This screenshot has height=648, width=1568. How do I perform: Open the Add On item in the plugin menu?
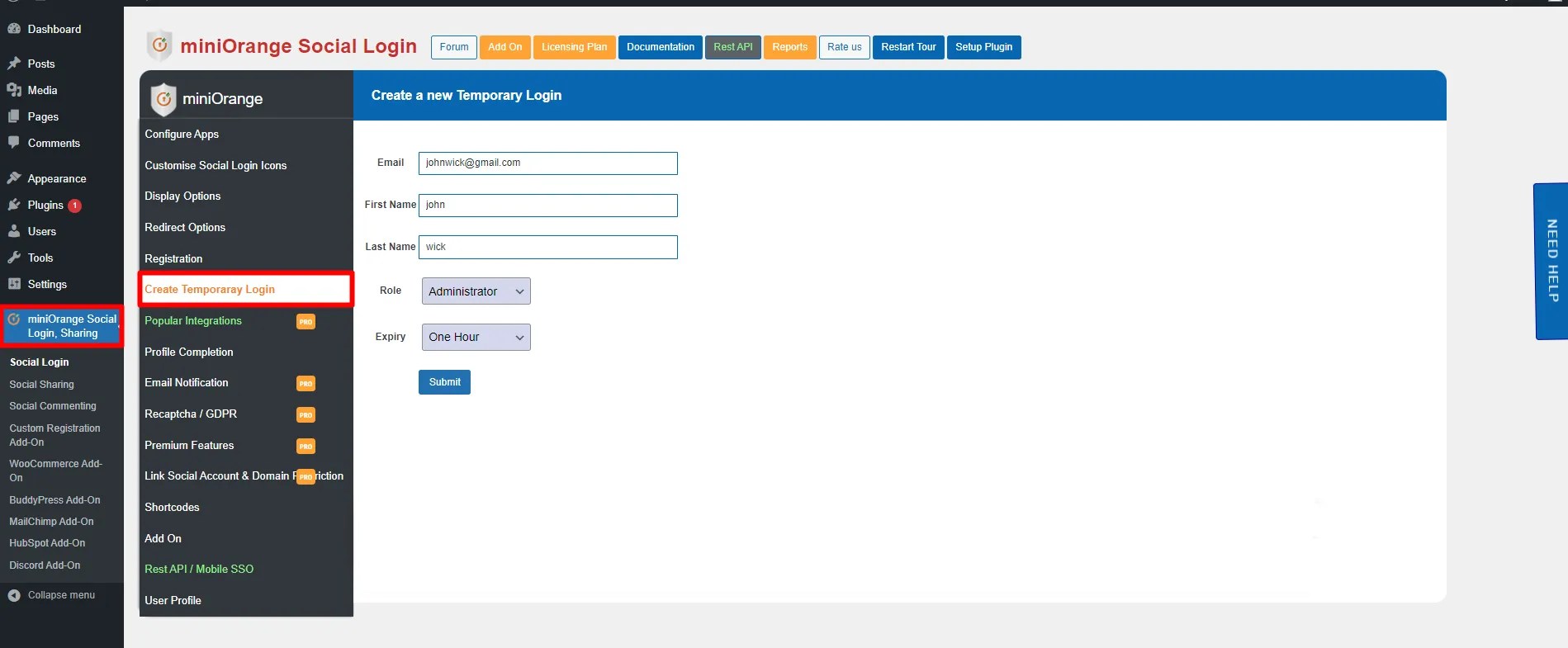tap(163, 538)
